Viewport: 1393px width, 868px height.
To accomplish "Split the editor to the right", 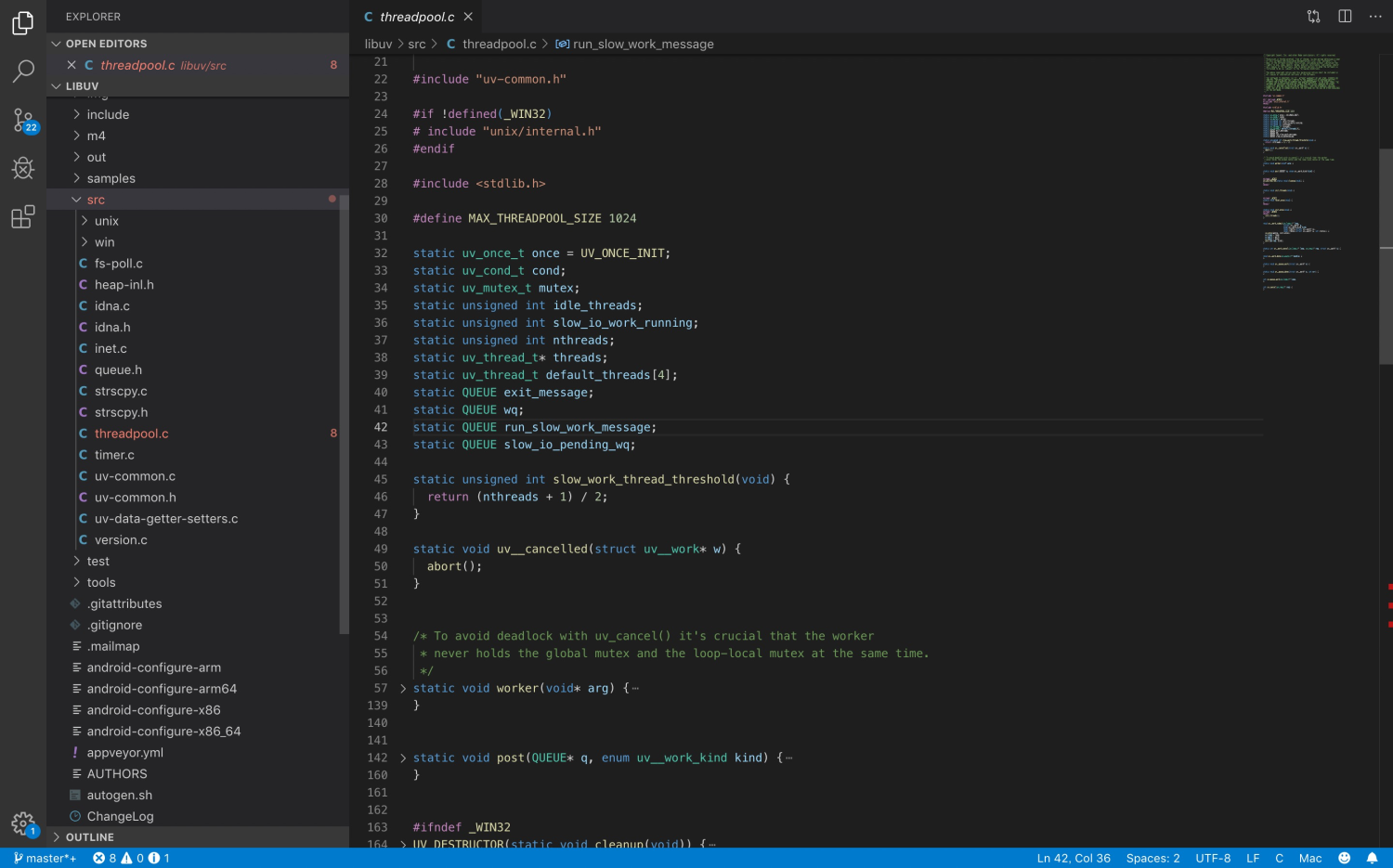I will (x=1345, y=16).
